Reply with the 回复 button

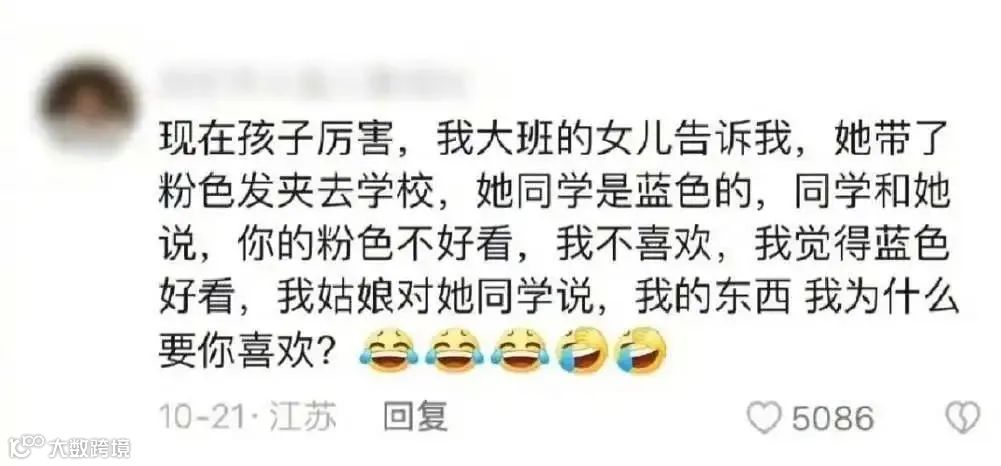pyautogui.click(x=415, y=417)
